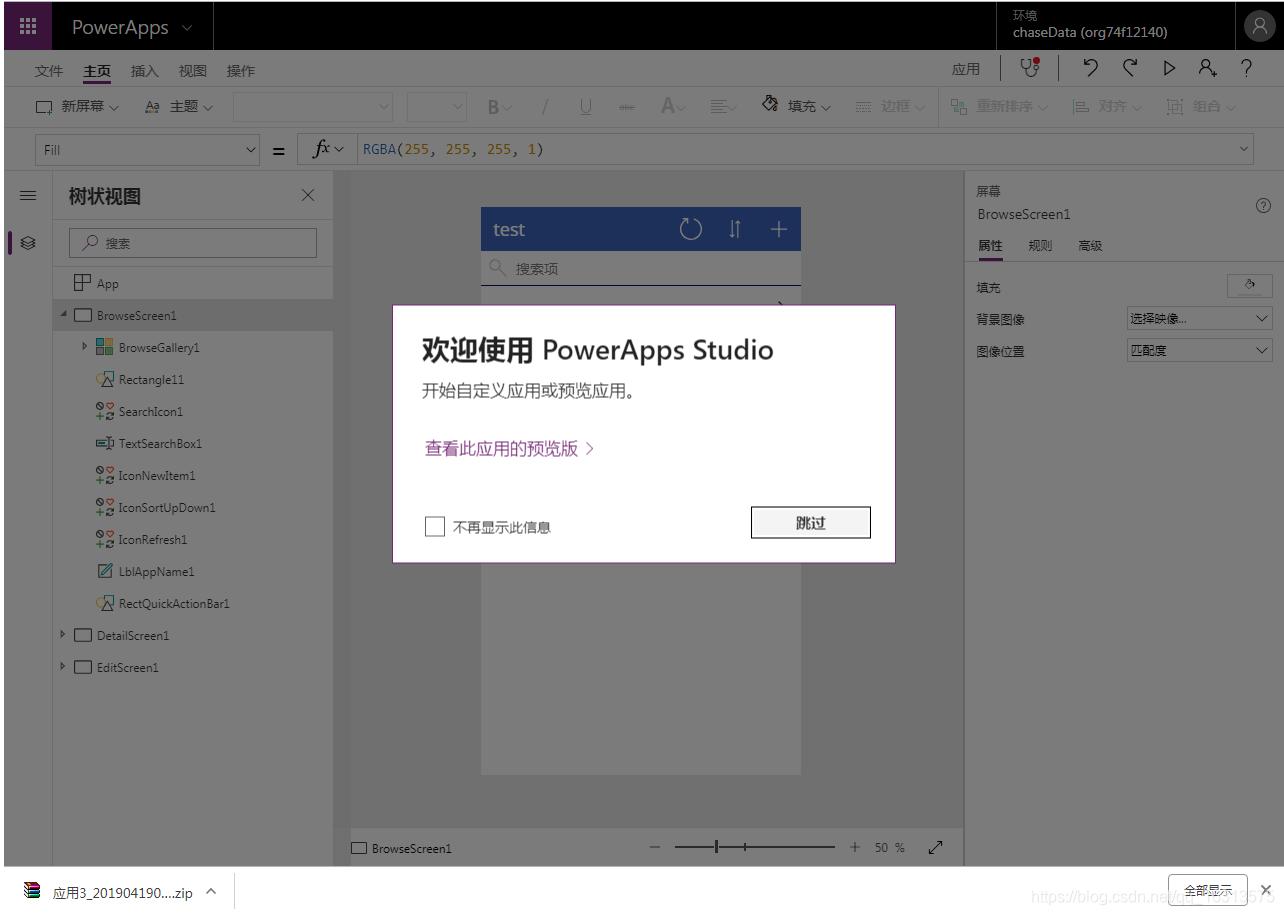Open the 视图 menu
The width and height of the screenshot is (1284, 915).
[x=193, y=71]
